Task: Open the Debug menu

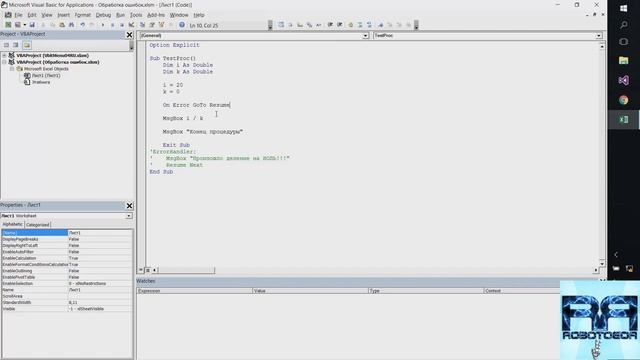Action: [x=103, y=15]
